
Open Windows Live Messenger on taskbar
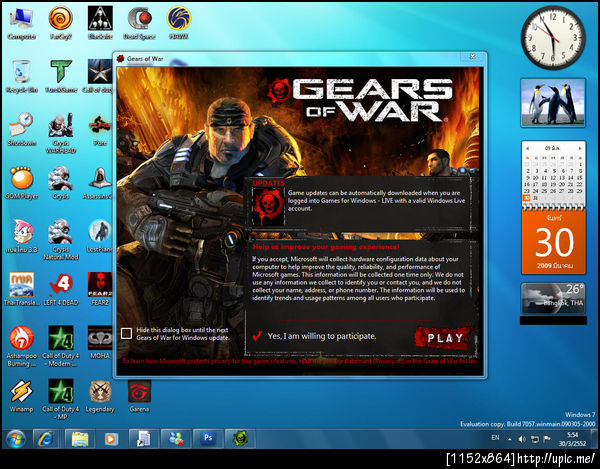click(x=176, y=439)
